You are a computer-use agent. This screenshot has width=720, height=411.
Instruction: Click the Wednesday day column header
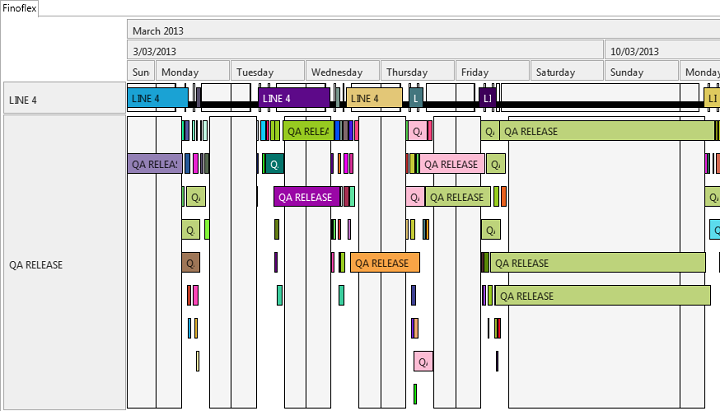[336, 72]
